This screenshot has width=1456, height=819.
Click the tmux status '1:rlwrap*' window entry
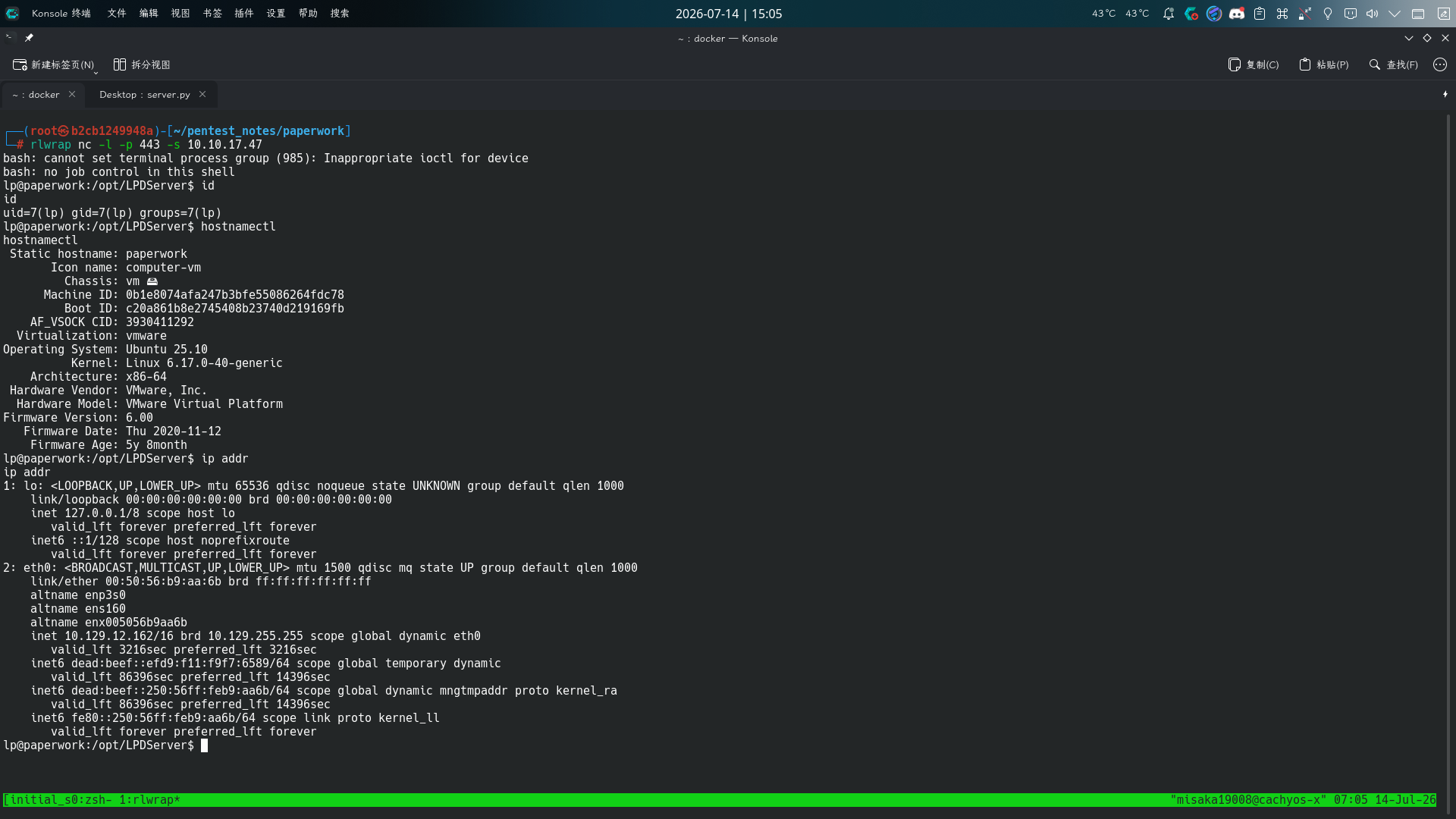point(149,800)
